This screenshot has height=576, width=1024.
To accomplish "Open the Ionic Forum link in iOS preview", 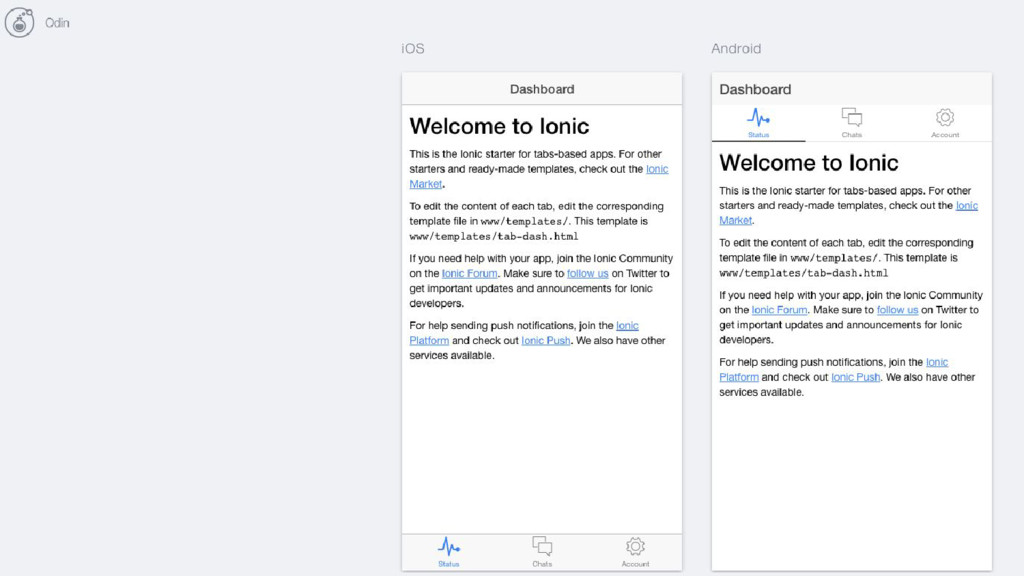I will 469,274.
